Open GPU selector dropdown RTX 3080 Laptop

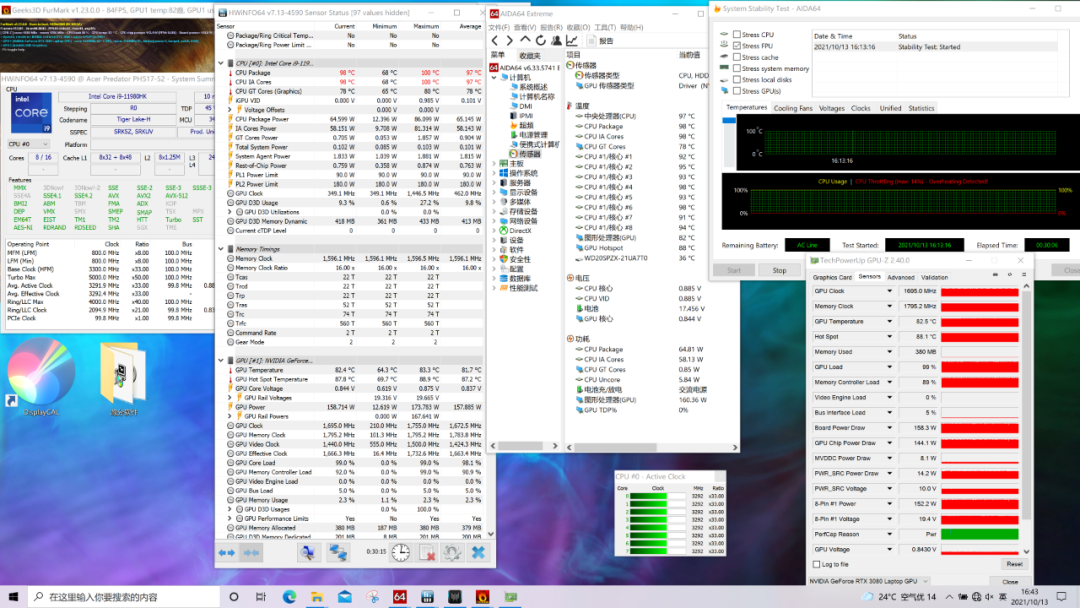click(x=869, y=581)
